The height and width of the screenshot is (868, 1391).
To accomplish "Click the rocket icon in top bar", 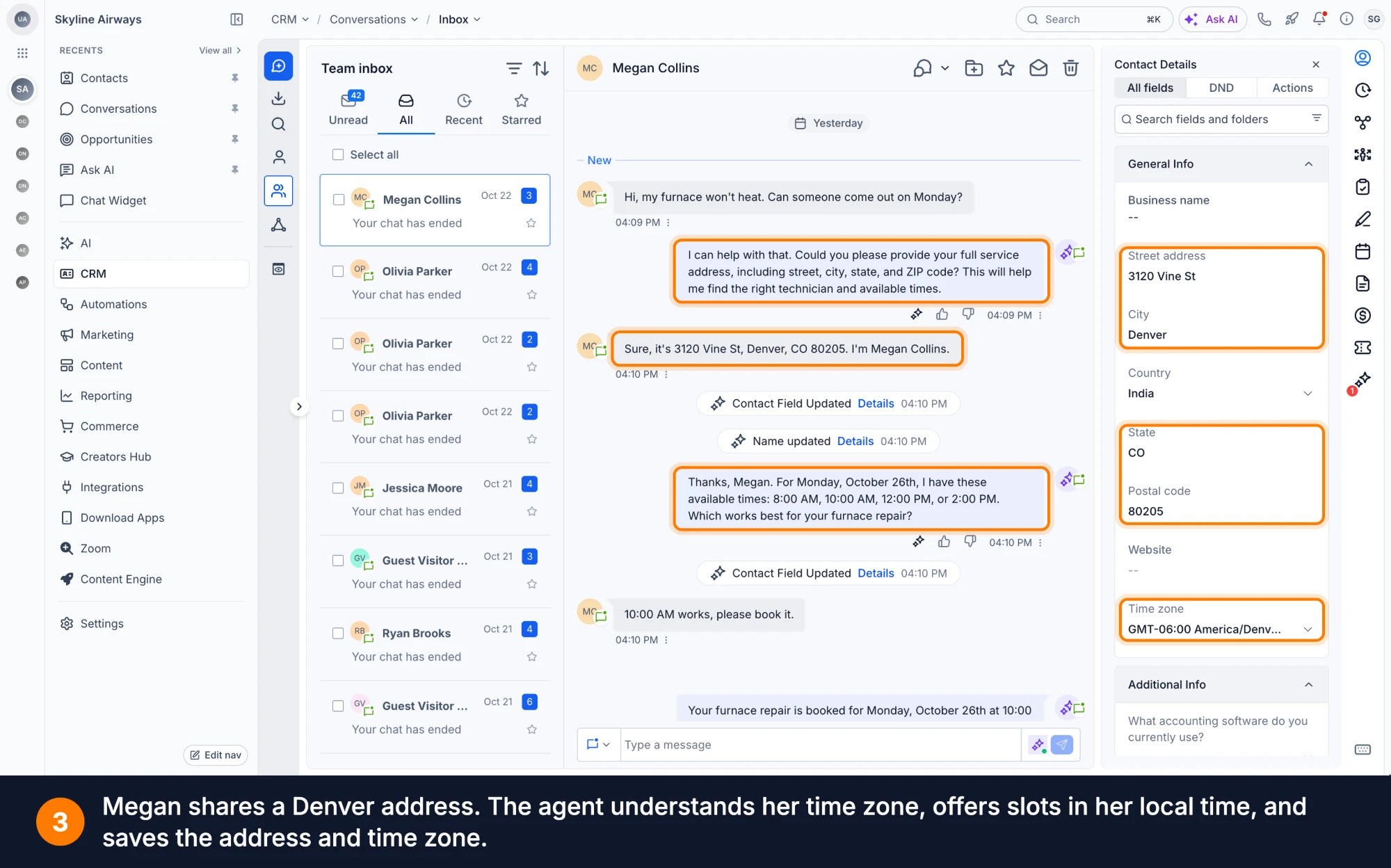I will point(1292,19).
